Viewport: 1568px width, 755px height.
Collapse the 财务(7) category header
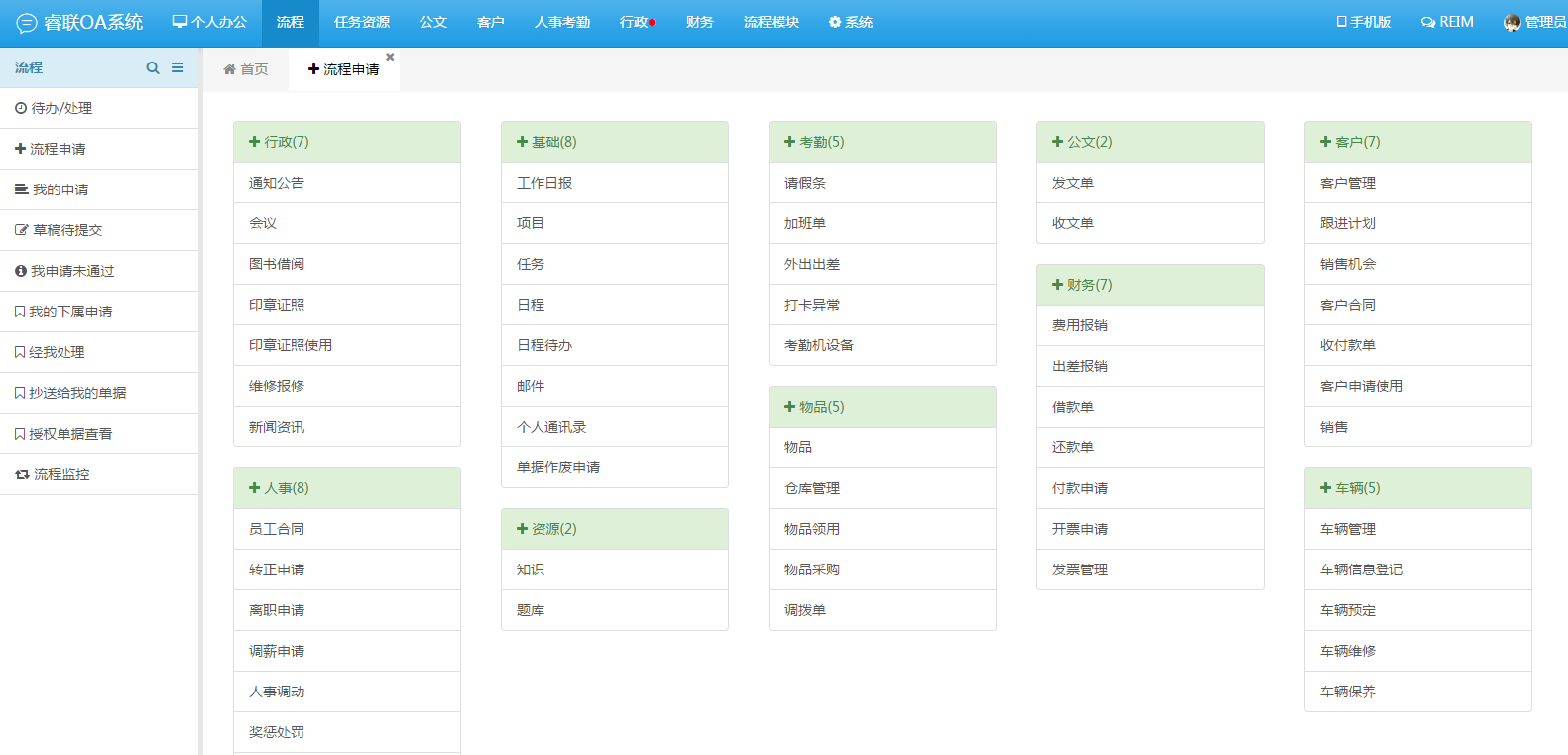tap(1083, 285)
